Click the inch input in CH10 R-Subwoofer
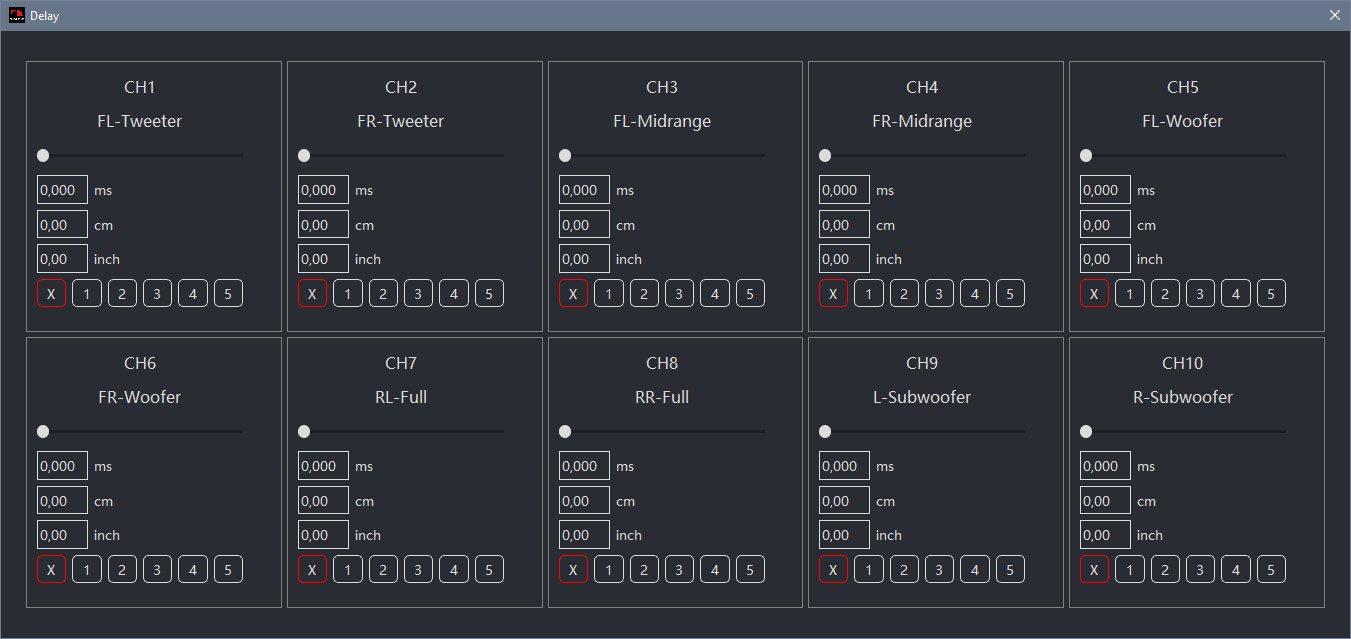This screenshot has height=639, width=1351. click(1105, 535)
